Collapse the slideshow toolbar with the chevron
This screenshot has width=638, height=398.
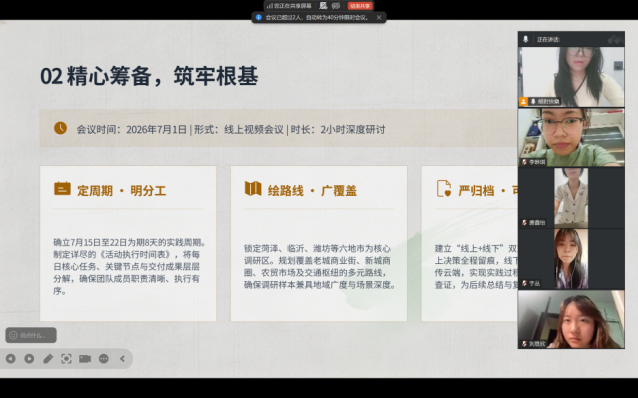122,359
